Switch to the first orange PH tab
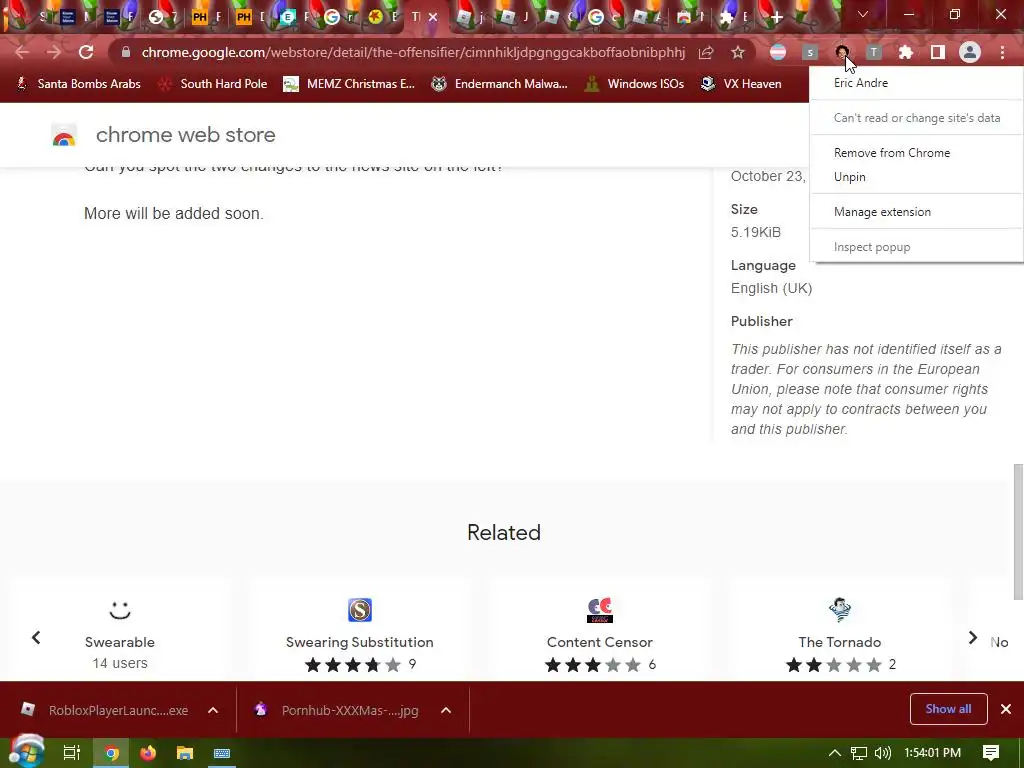The image size is (1024, 768). click(200, 17)
